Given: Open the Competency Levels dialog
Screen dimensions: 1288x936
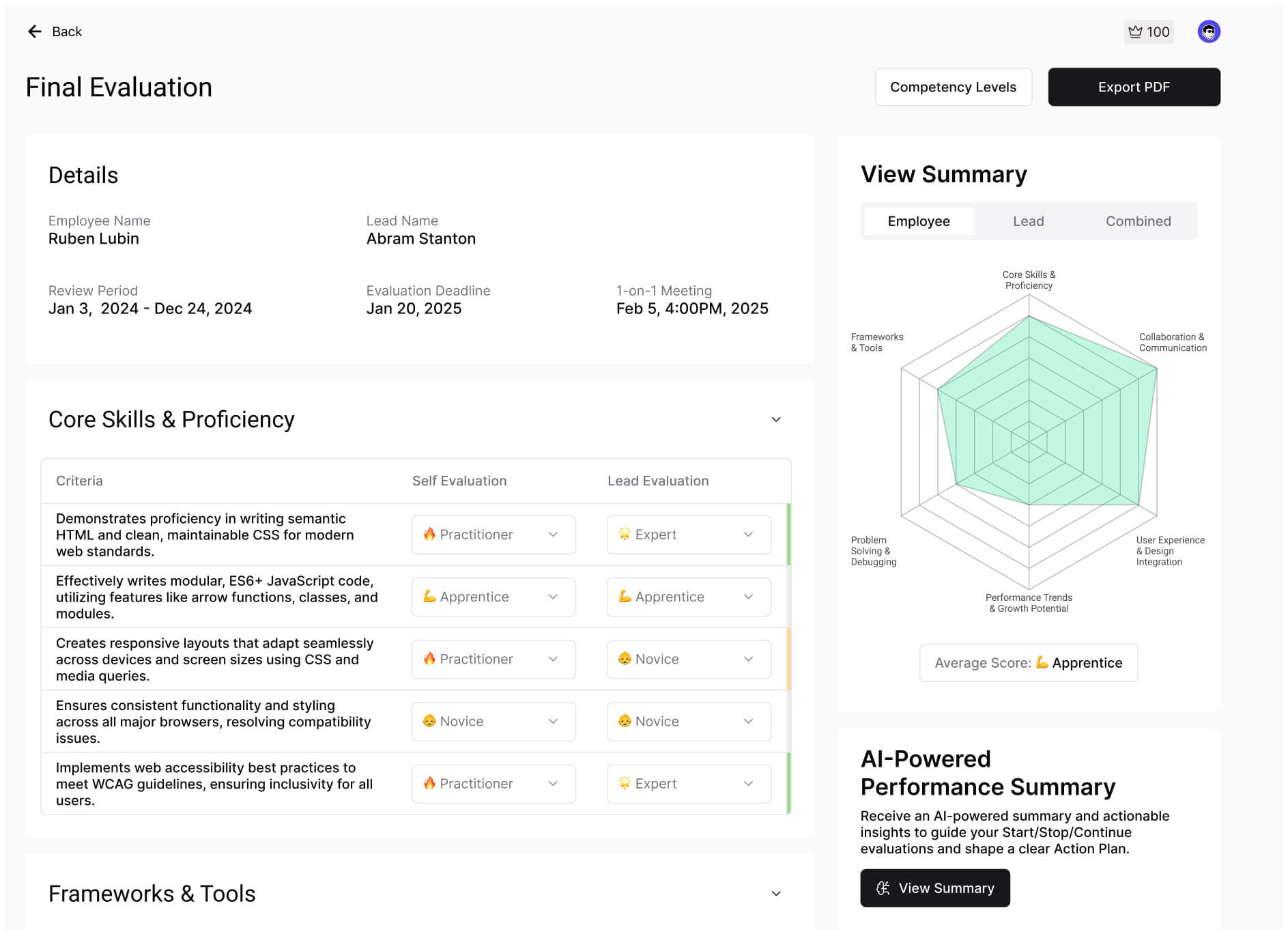Looking at the screenshot, I should point(953,87).
